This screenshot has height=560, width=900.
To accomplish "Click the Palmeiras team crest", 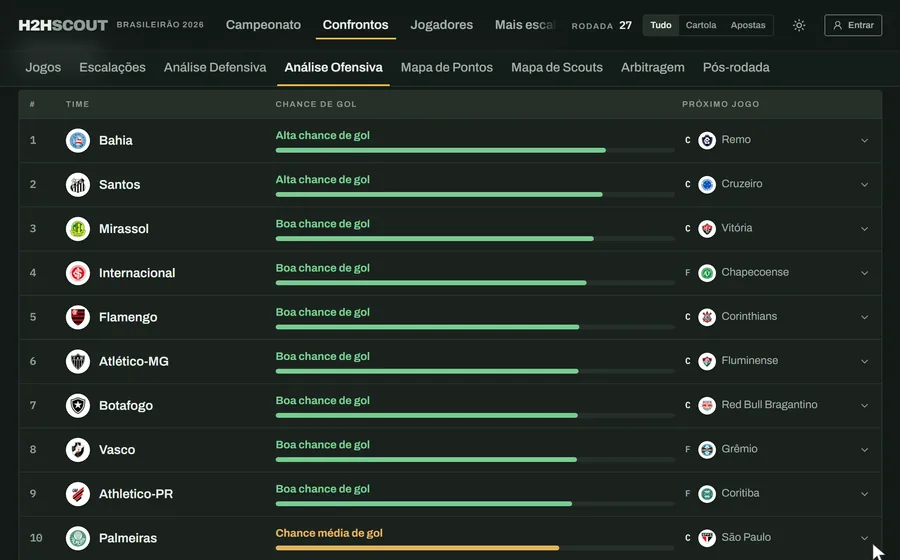I will click(78, 538).
